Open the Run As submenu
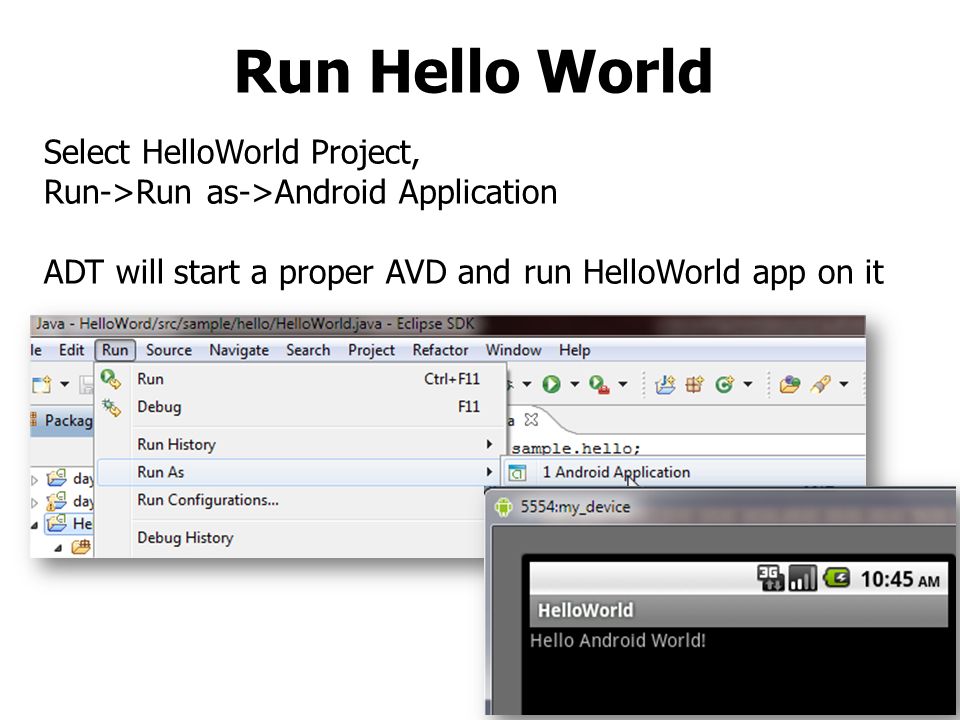Viewport: 960px width, 720px height. click(298, 473)
